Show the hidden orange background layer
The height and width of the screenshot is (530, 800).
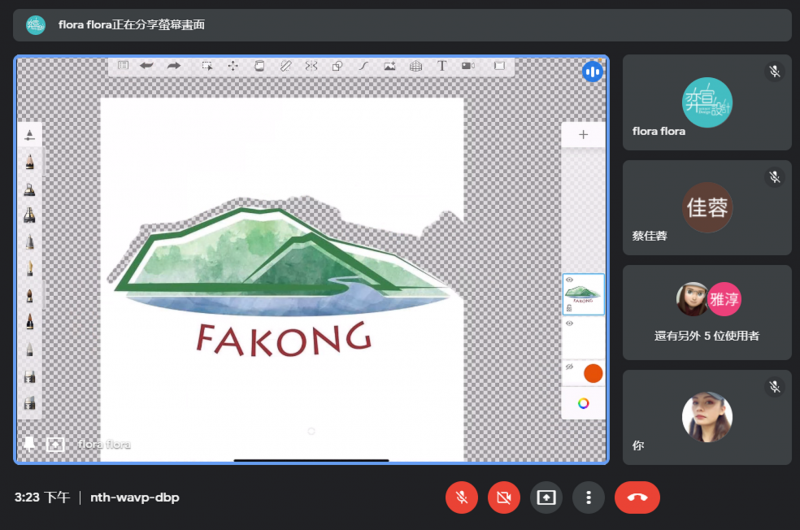point(569,367)
